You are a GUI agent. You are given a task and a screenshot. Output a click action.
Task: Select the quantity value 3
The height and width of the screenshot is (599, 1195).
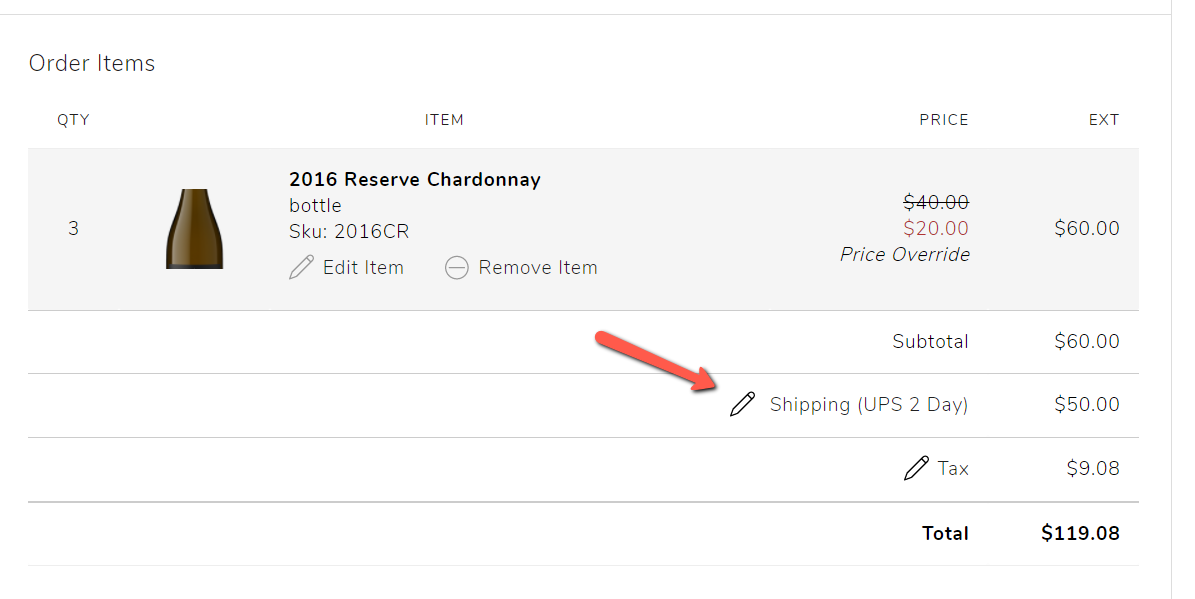click(73, 228)
